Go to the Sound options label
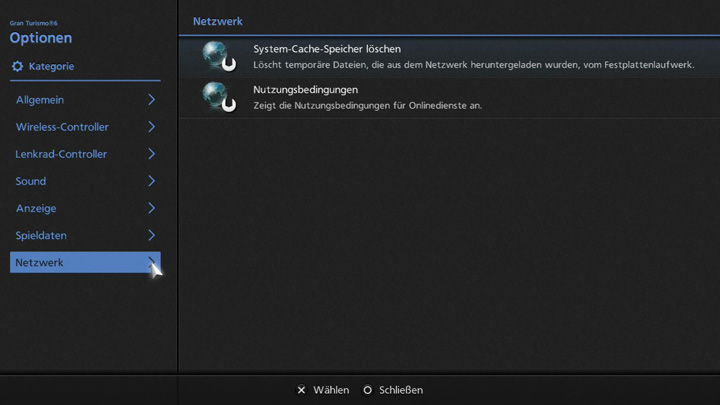 click(31, 181)
